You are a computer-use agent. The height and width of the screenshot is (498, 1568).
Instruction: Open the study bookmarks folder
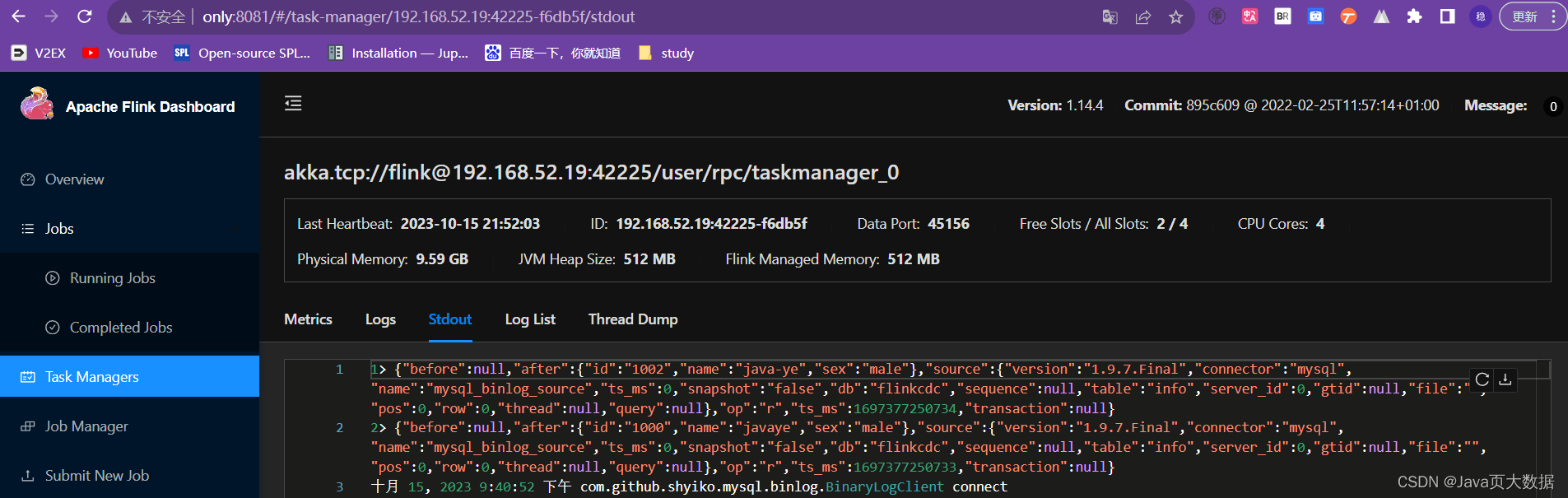coord(666,53)
